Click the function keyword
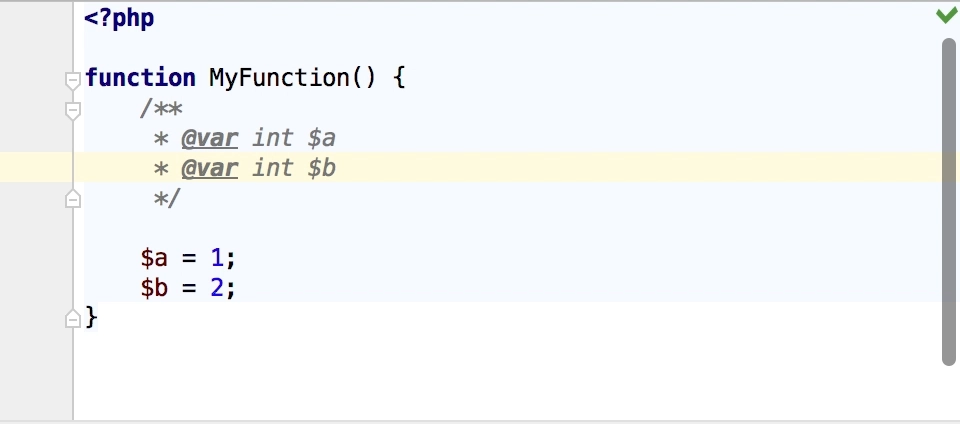Screen dimensions: 960x424 140,78
